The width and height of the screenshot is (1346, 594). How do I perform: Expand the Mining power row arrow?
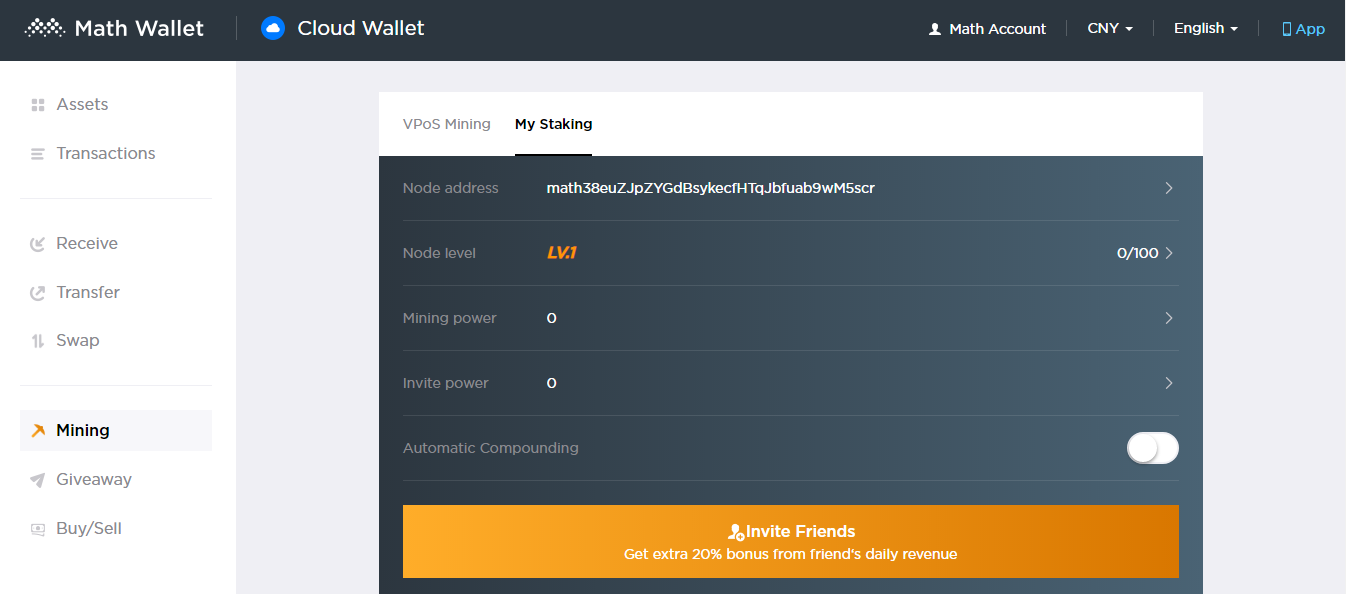tap(1168, 318)
